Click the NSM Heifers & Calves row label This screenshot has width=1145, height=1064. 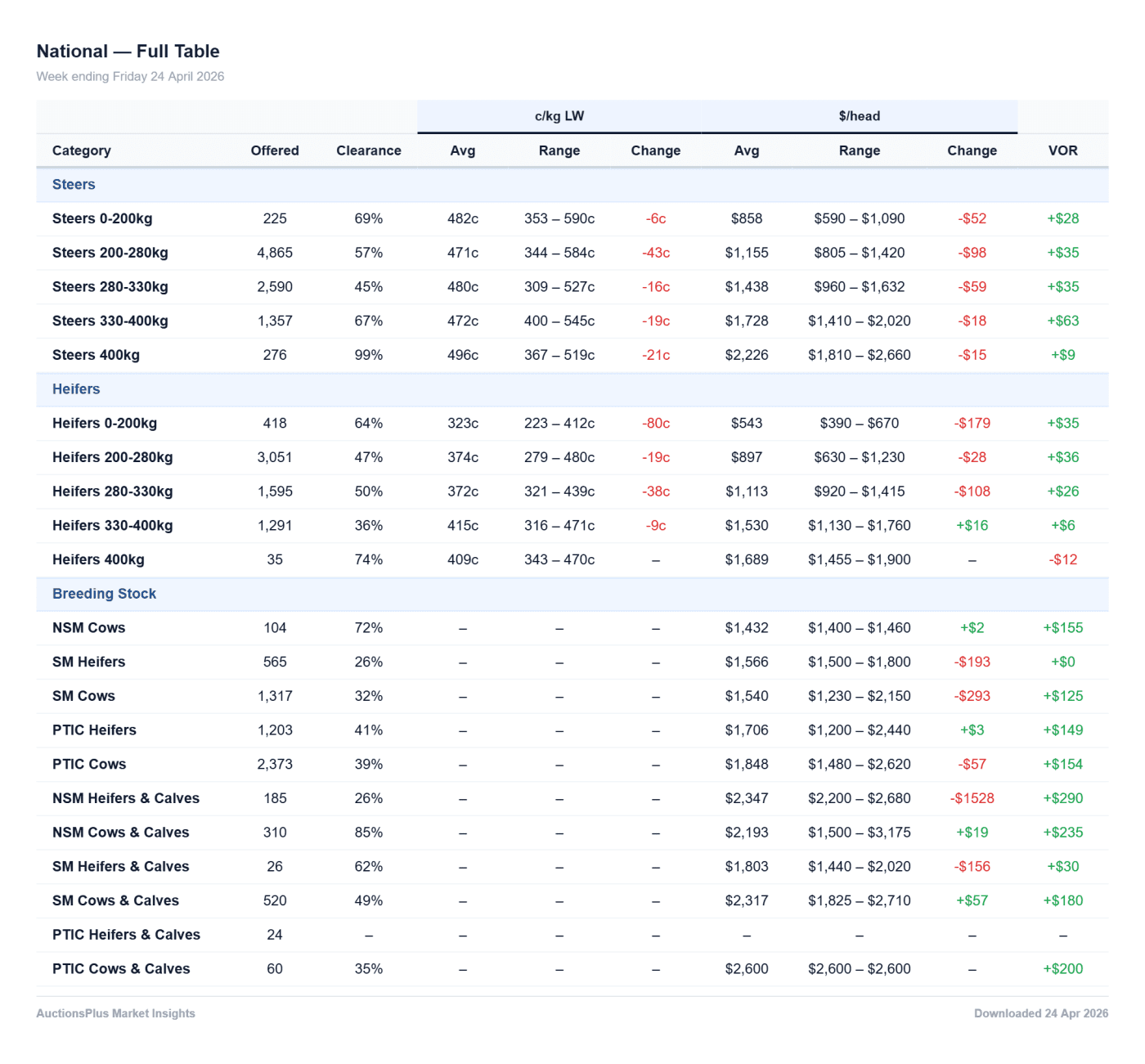[x=126, y=798]
